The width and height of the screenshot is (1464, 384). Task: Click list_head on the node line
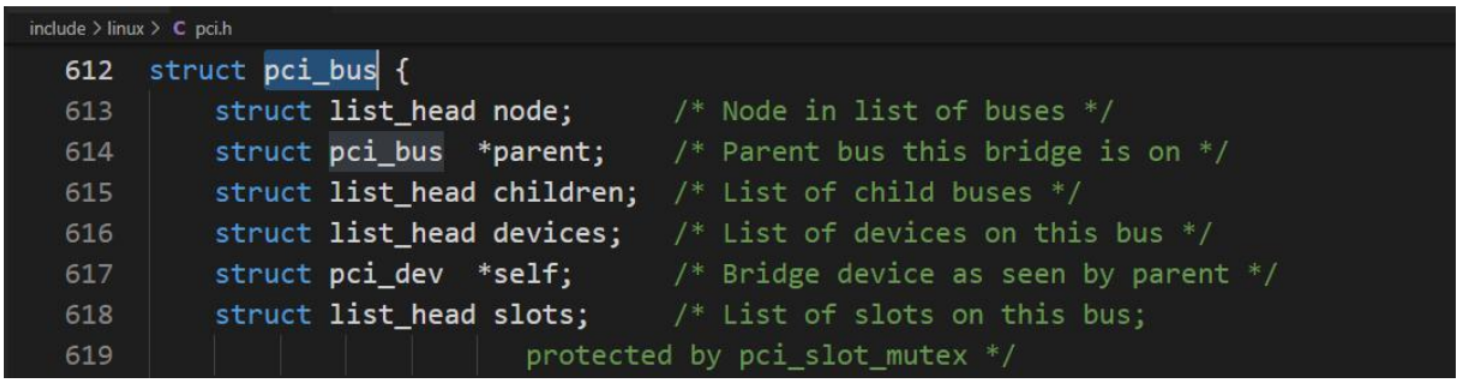(x=402, y=111)
